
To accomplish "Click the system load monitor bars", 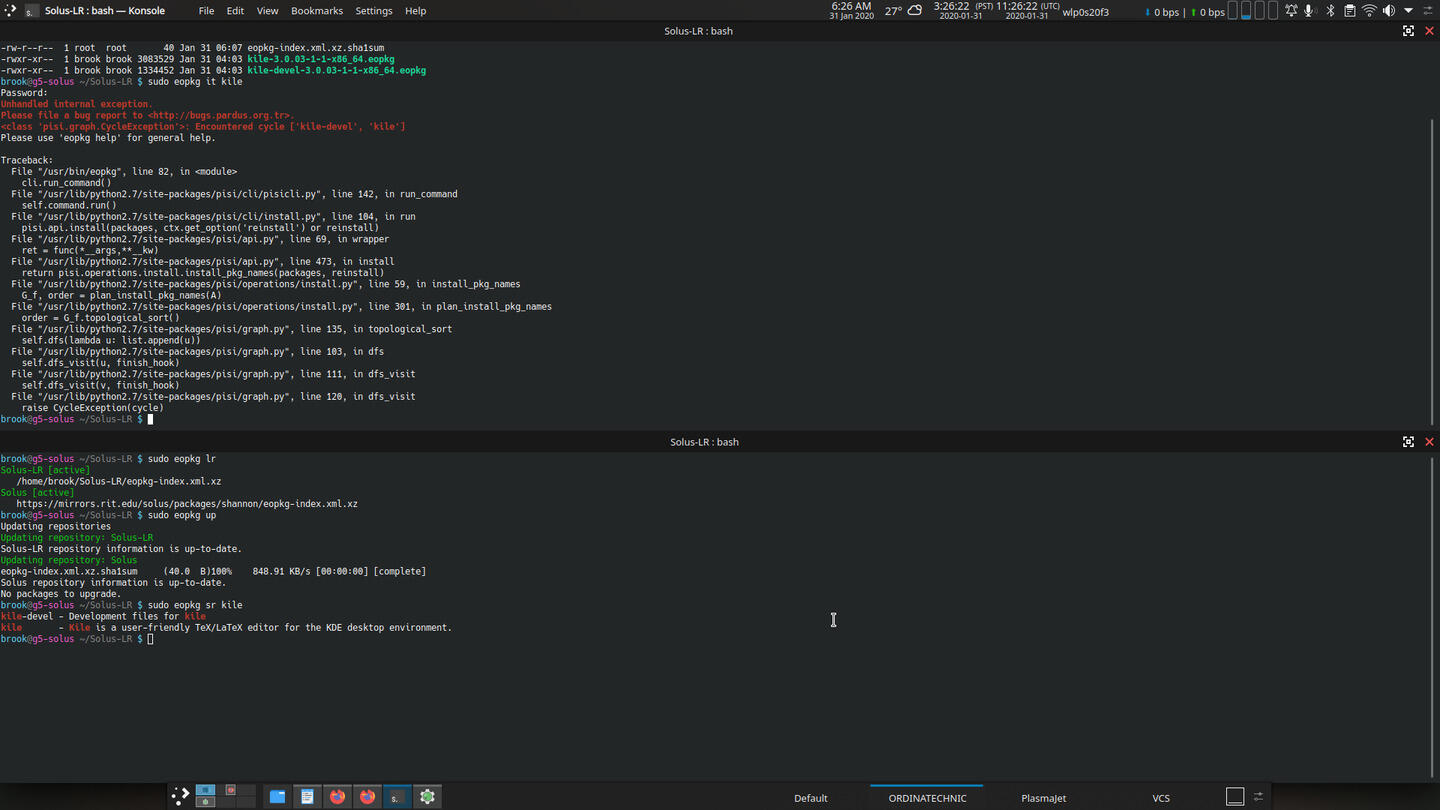I will 1253,11.
